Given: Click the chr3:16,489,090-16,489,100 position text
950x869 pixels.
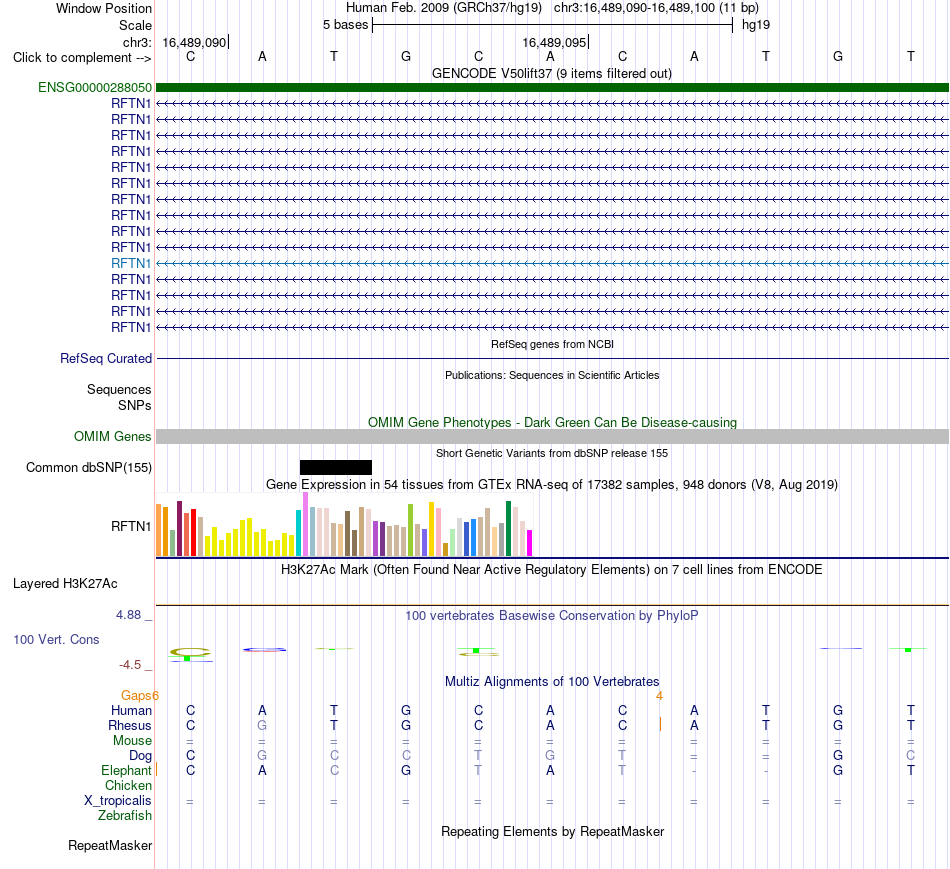Looking at the screenshot, I should click(656, 8).
